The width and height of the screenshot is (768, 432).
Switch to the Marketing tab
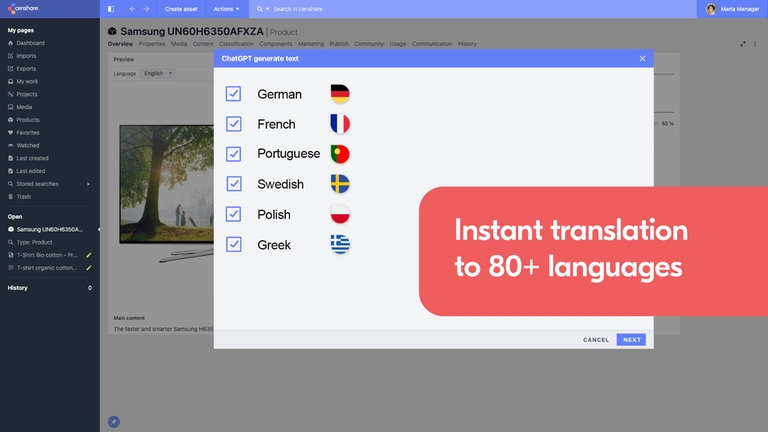pyautogui.click(x=311, y=44)
